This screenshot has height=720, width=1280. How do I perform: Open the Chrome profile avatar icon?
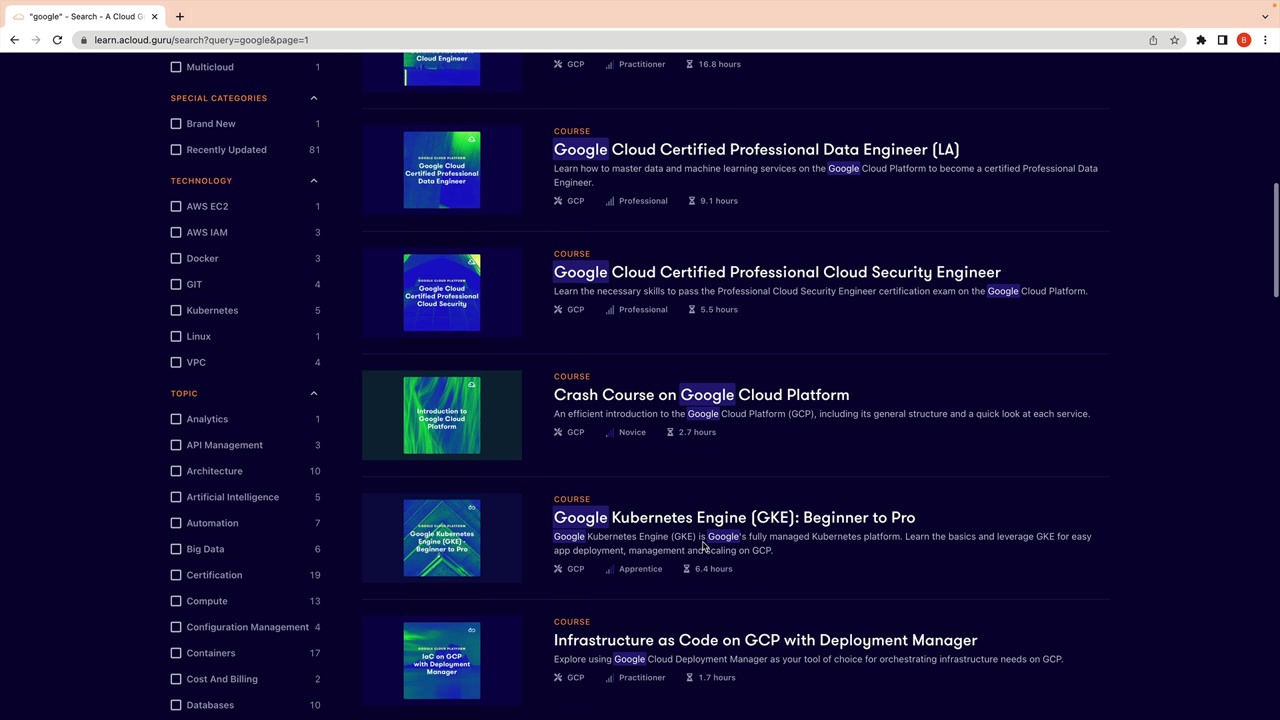pos(1244,40)
